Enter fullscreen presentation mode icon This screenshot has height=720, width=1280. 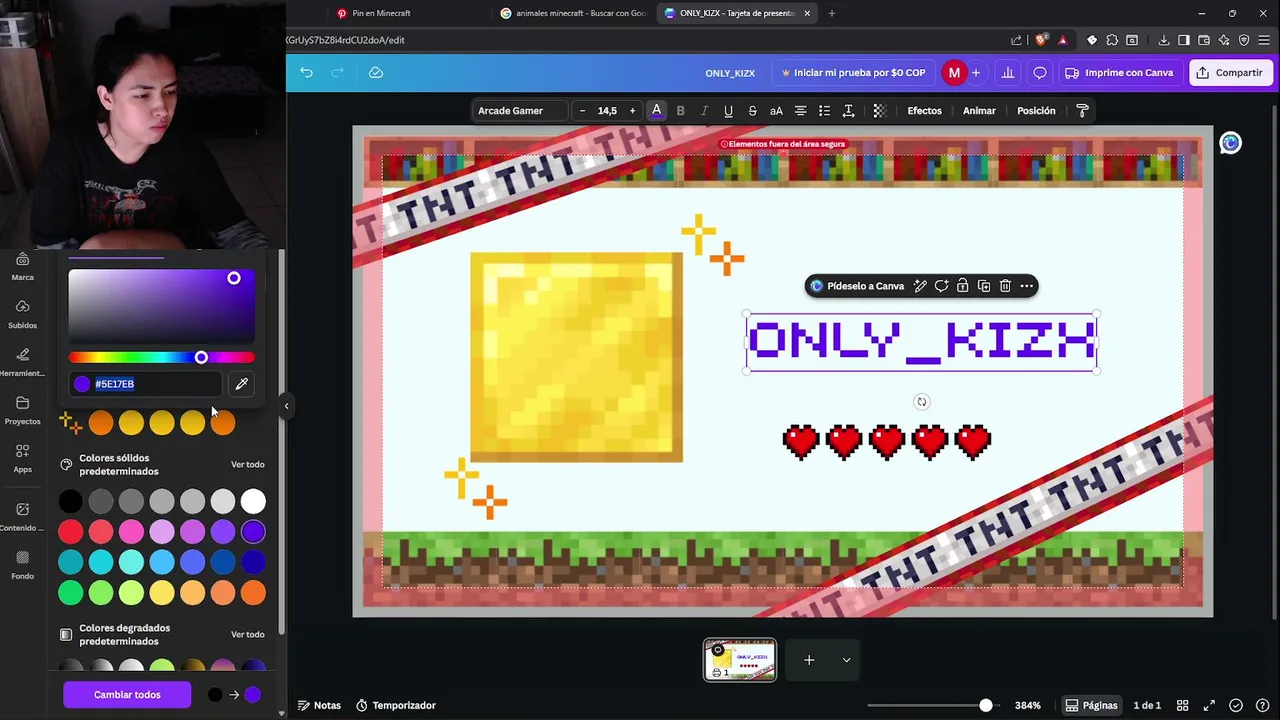(x=1209, y=705)
